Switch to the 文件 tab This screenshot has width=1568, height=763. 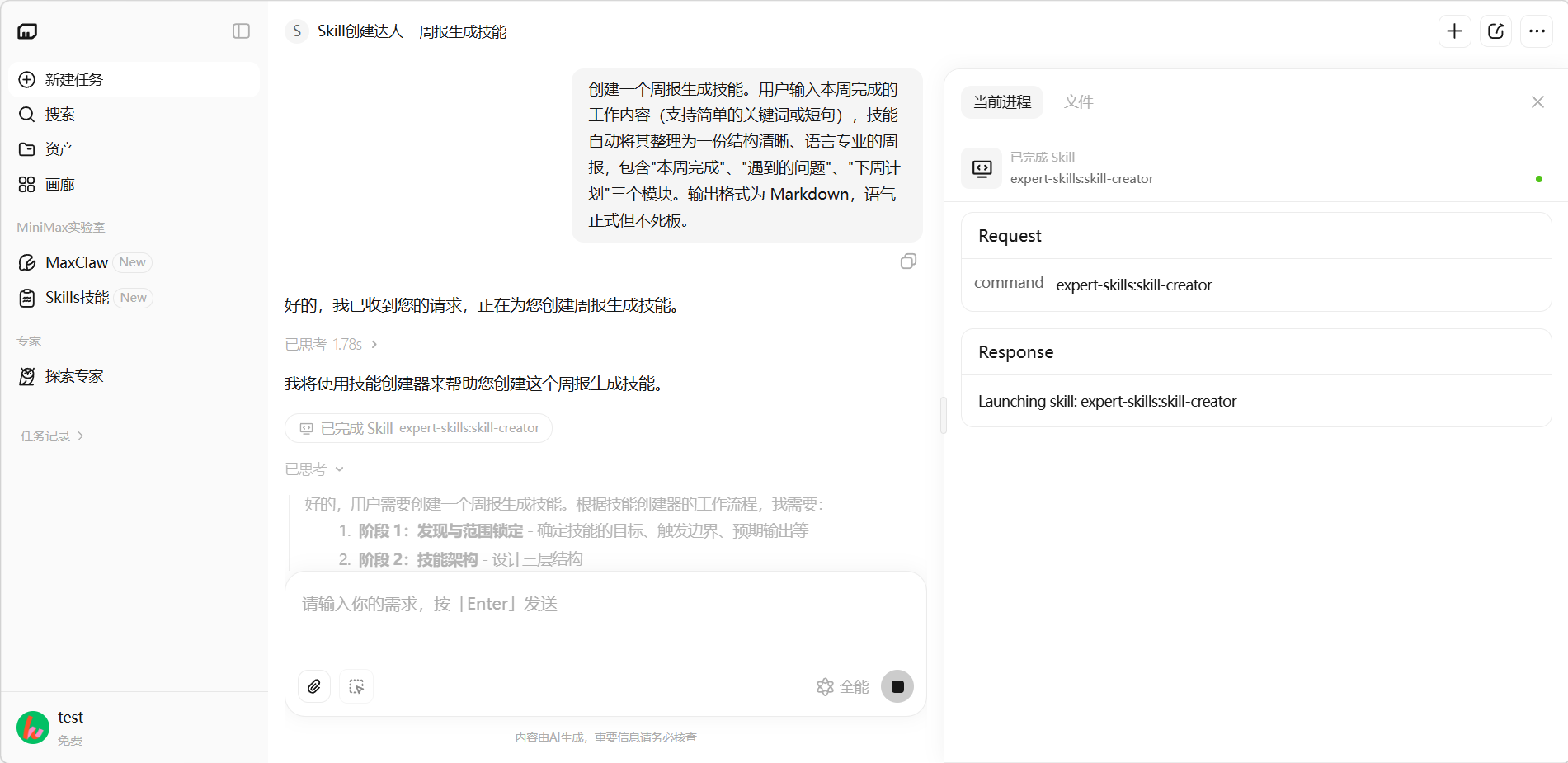tap(1078, 102)
